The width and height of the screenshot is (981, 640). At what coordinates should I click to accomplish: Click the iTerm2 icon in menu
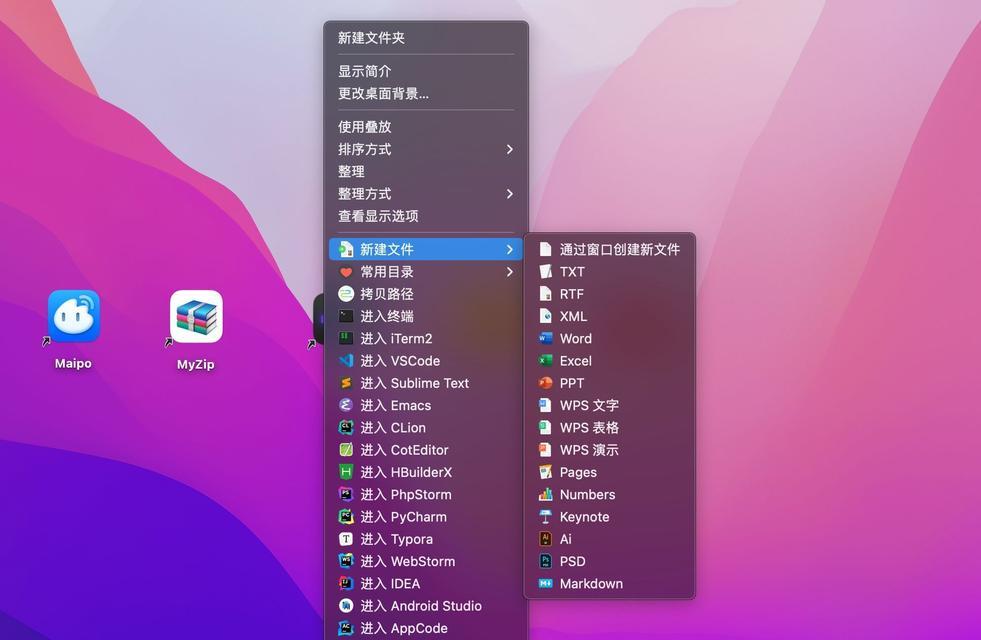coord(346,338)
